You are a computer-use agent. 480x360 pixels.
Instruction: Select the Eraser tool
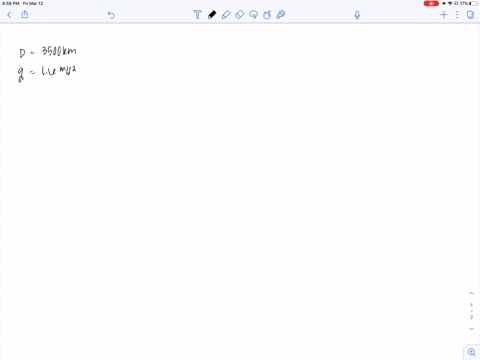[x=239, y=15]
